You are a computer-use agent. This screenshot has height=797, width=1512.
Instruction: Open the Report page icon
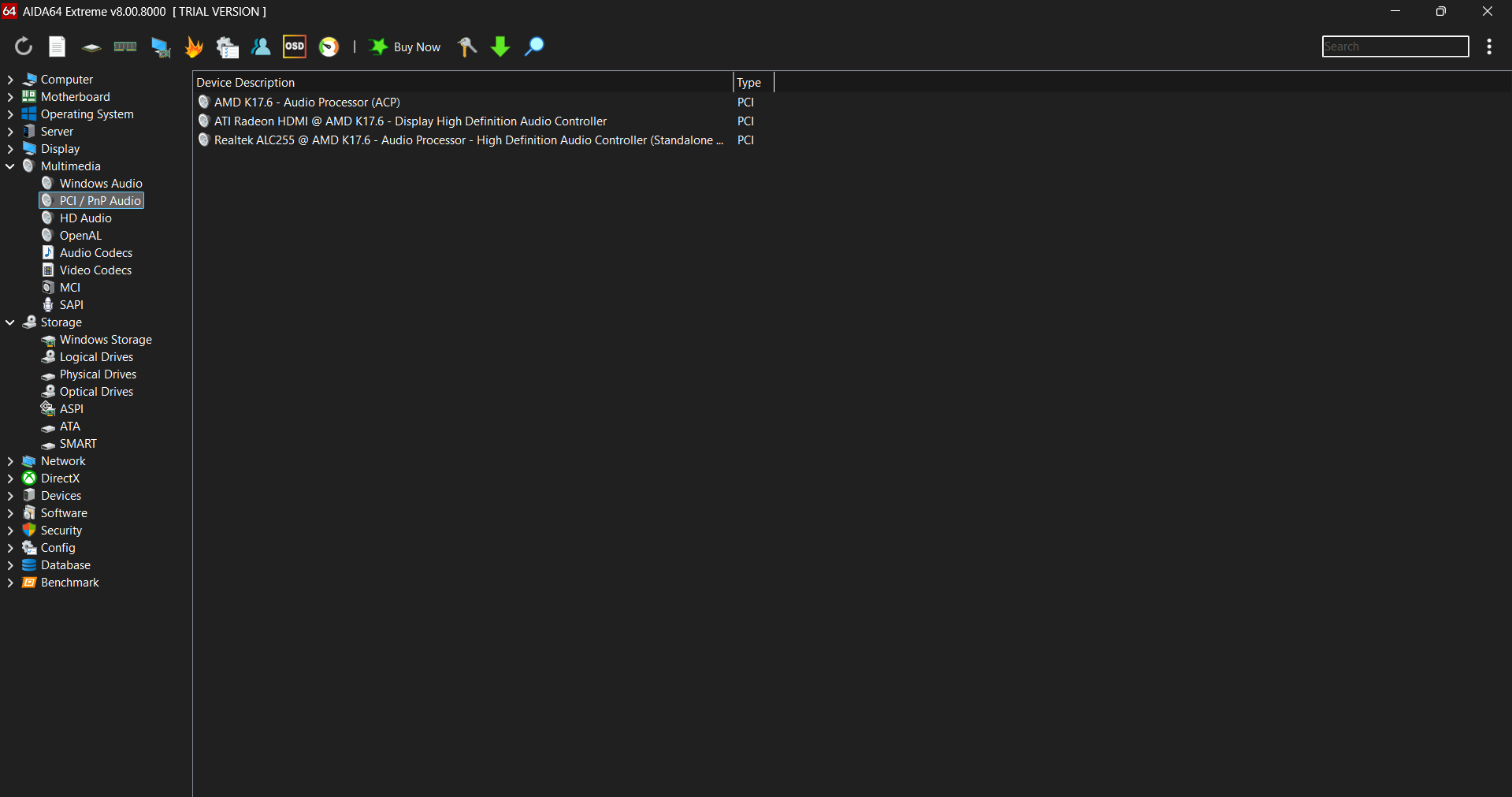[x=58, y=47]
